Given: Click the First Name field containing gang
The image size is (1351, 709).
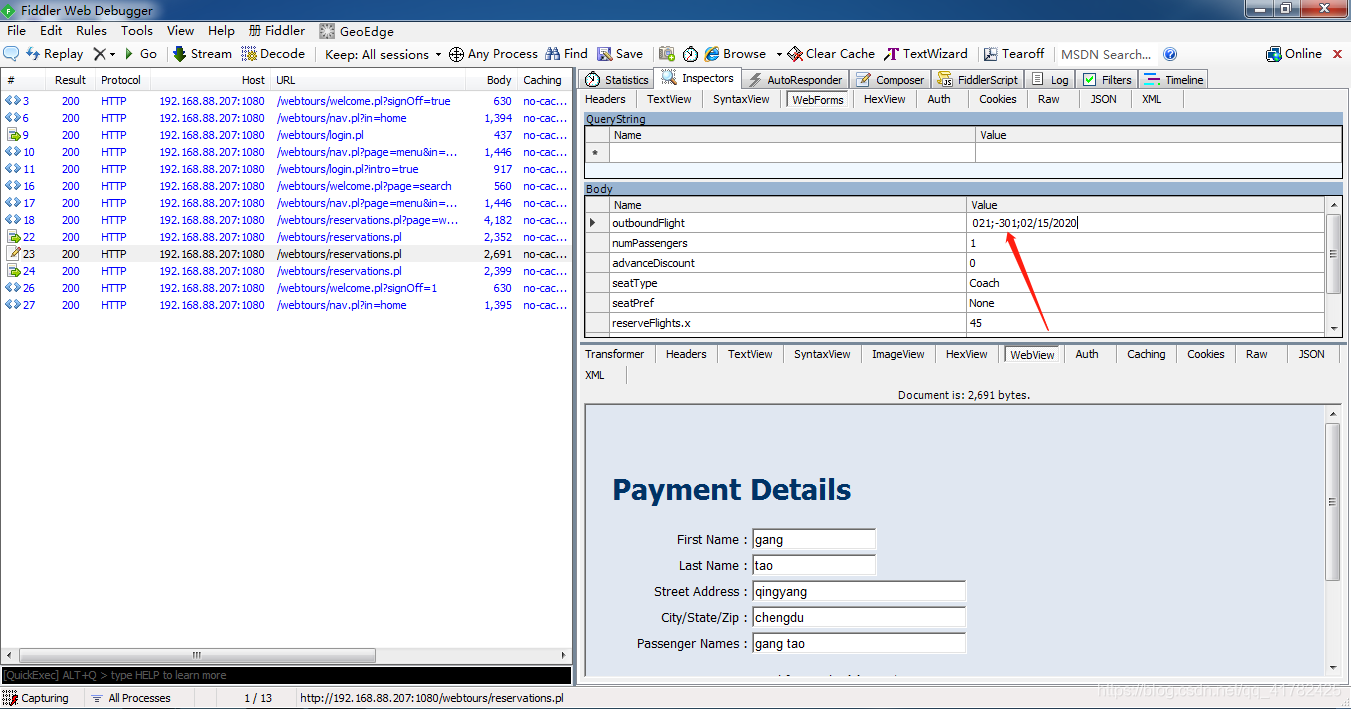Looking at the screenshot, I should pos(814,540).
